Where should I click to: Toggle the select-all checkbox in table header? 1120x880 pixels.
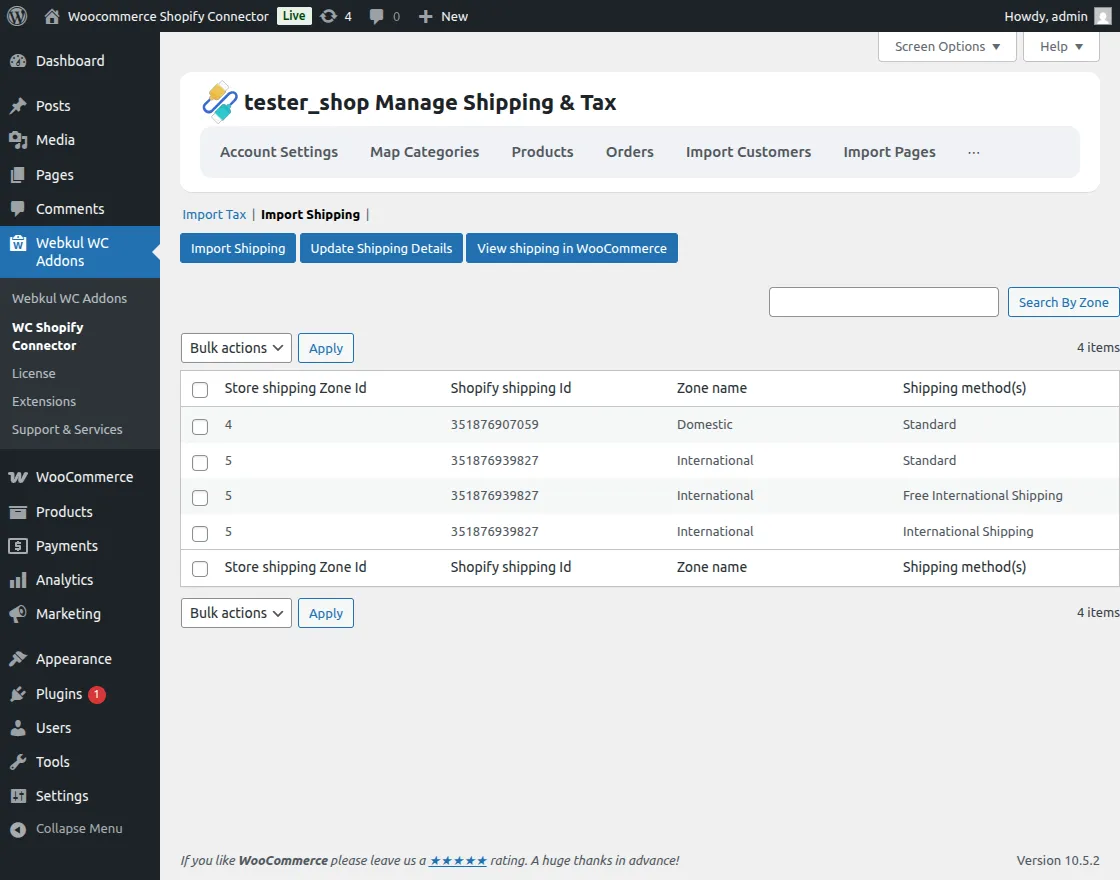[x=200, y=389]
